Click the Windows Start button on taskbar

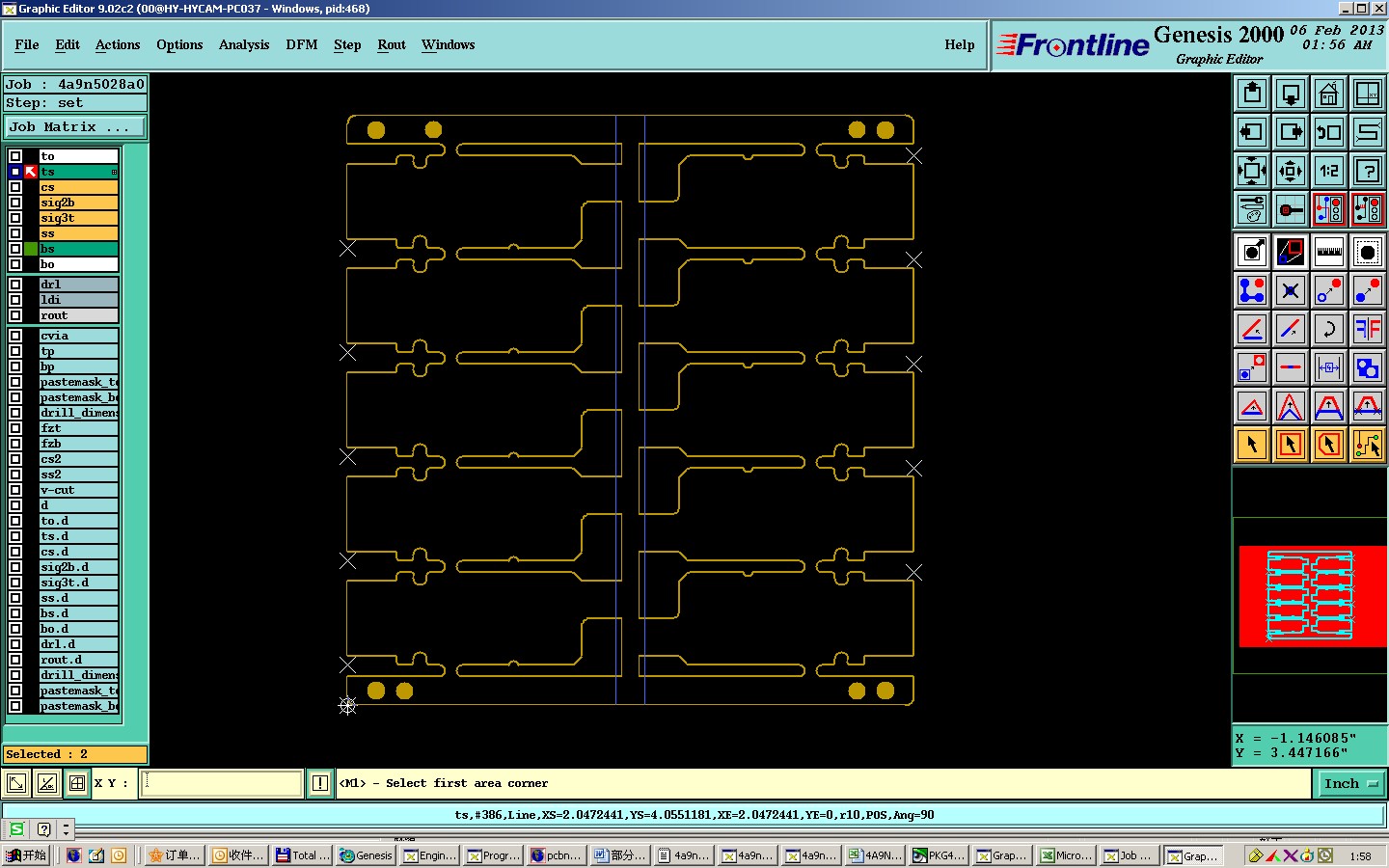[x=27, y=855]
